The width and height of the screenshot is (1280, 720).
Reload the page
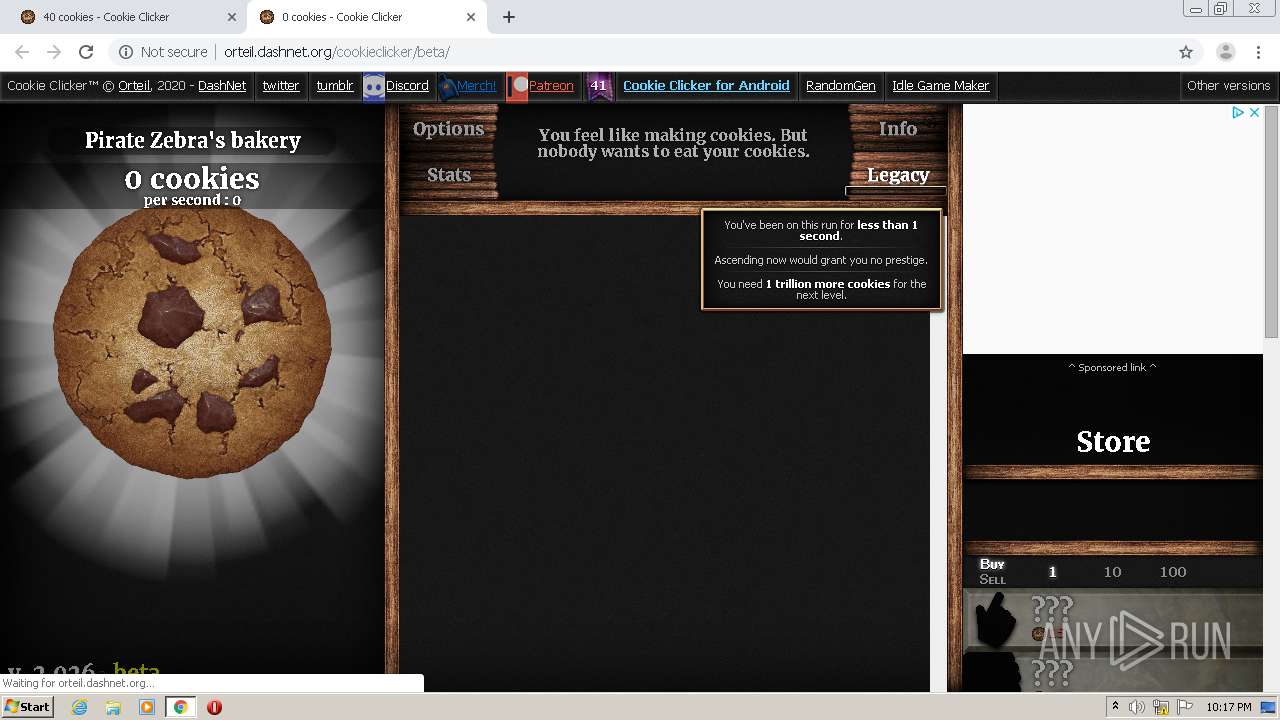coord(86,52)
